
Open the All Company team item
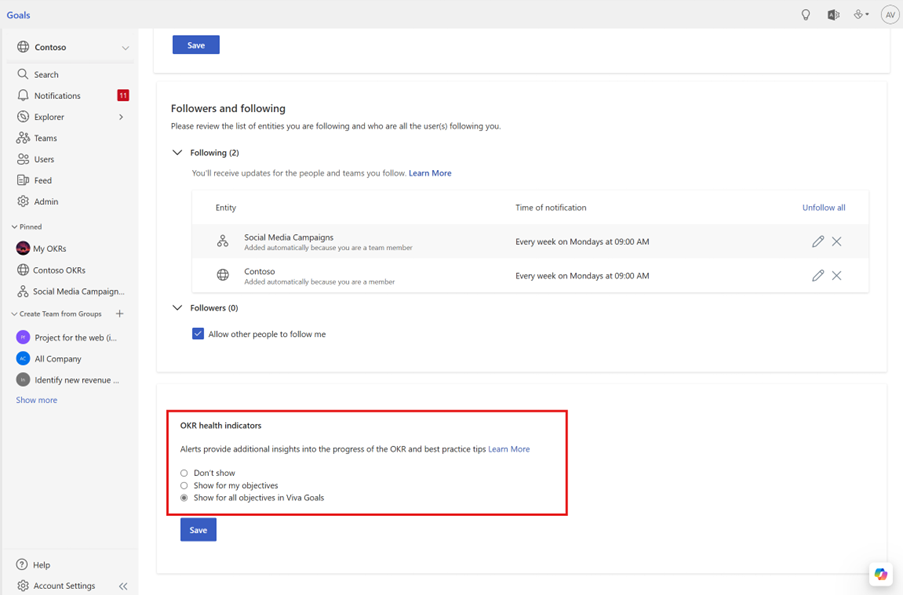pyautogui.click(x=58, y=359)
